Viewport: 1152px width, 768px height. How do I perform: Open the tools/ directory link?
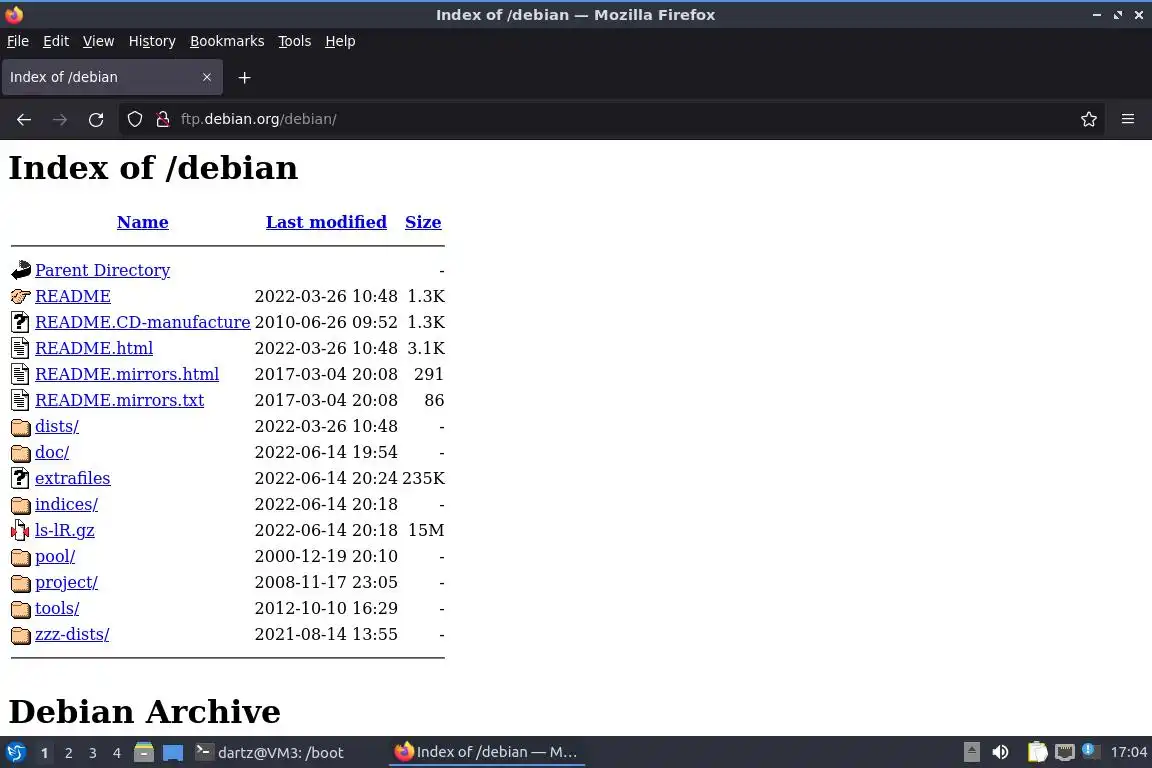point(57,609)
